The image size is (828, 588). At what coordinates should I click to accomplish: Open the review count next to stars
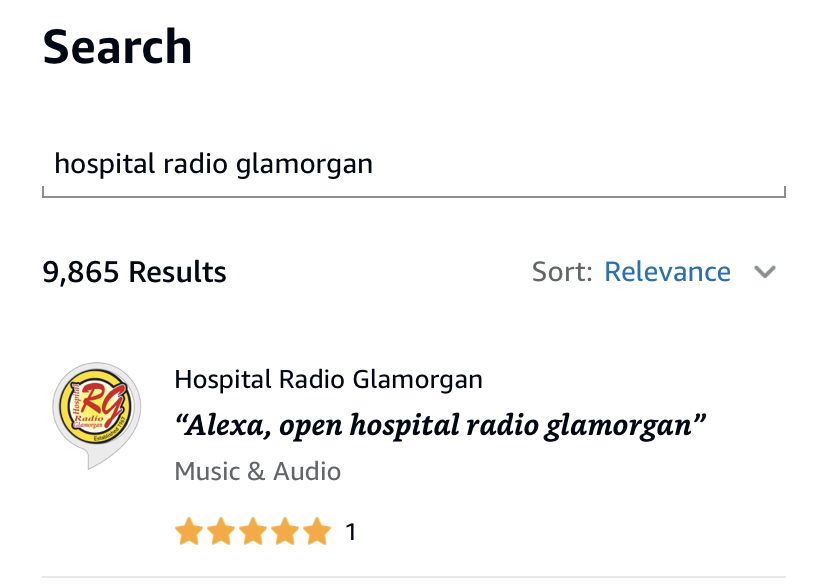pos(351,532)
